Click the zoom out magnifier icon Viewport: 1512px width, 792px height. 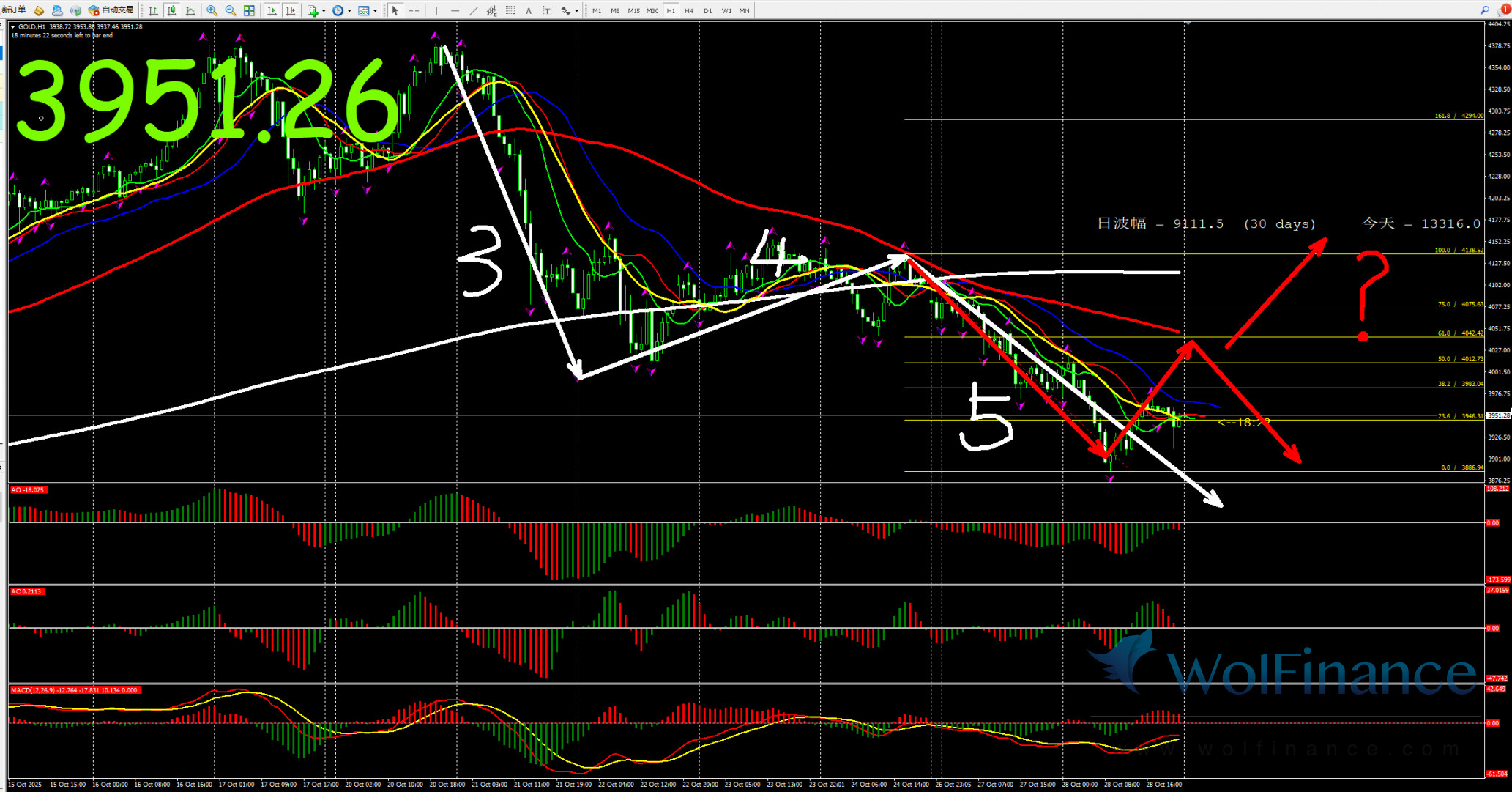(x=230, y=10)
